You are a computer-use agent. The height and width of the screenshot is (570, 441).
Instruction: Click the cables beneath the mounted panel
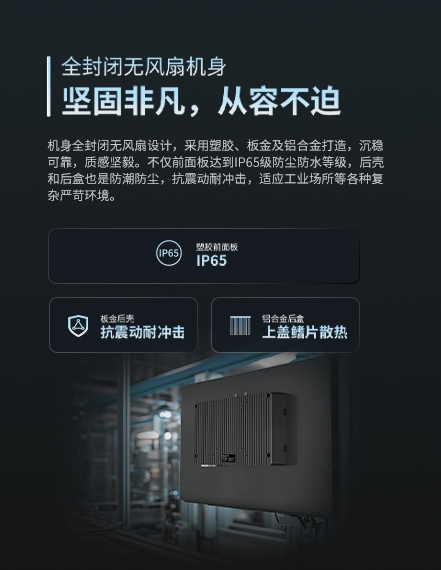(296, 521)
